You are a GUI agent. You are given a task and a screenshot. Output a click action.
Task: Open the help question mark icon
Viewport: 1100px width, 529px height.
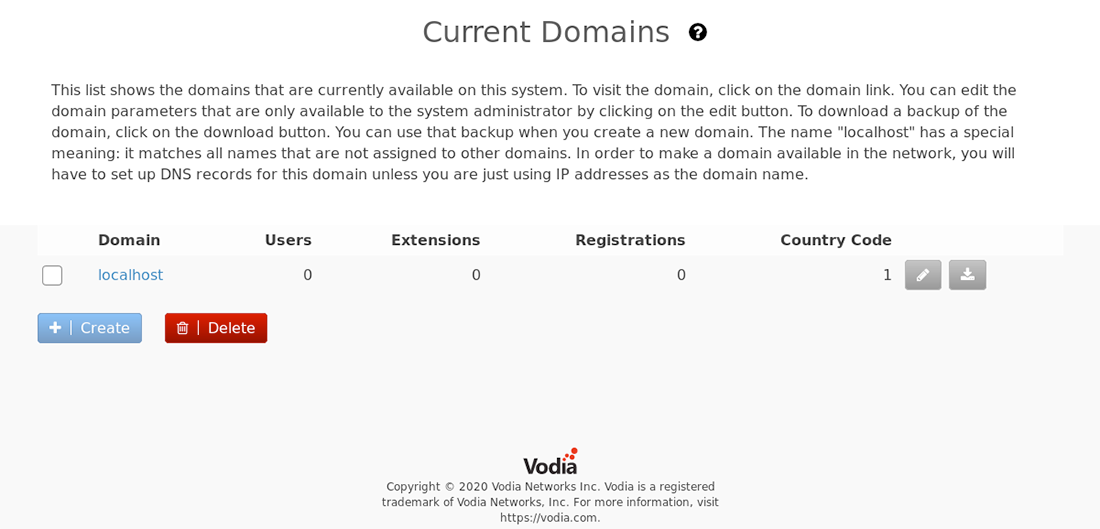point(697,32)
